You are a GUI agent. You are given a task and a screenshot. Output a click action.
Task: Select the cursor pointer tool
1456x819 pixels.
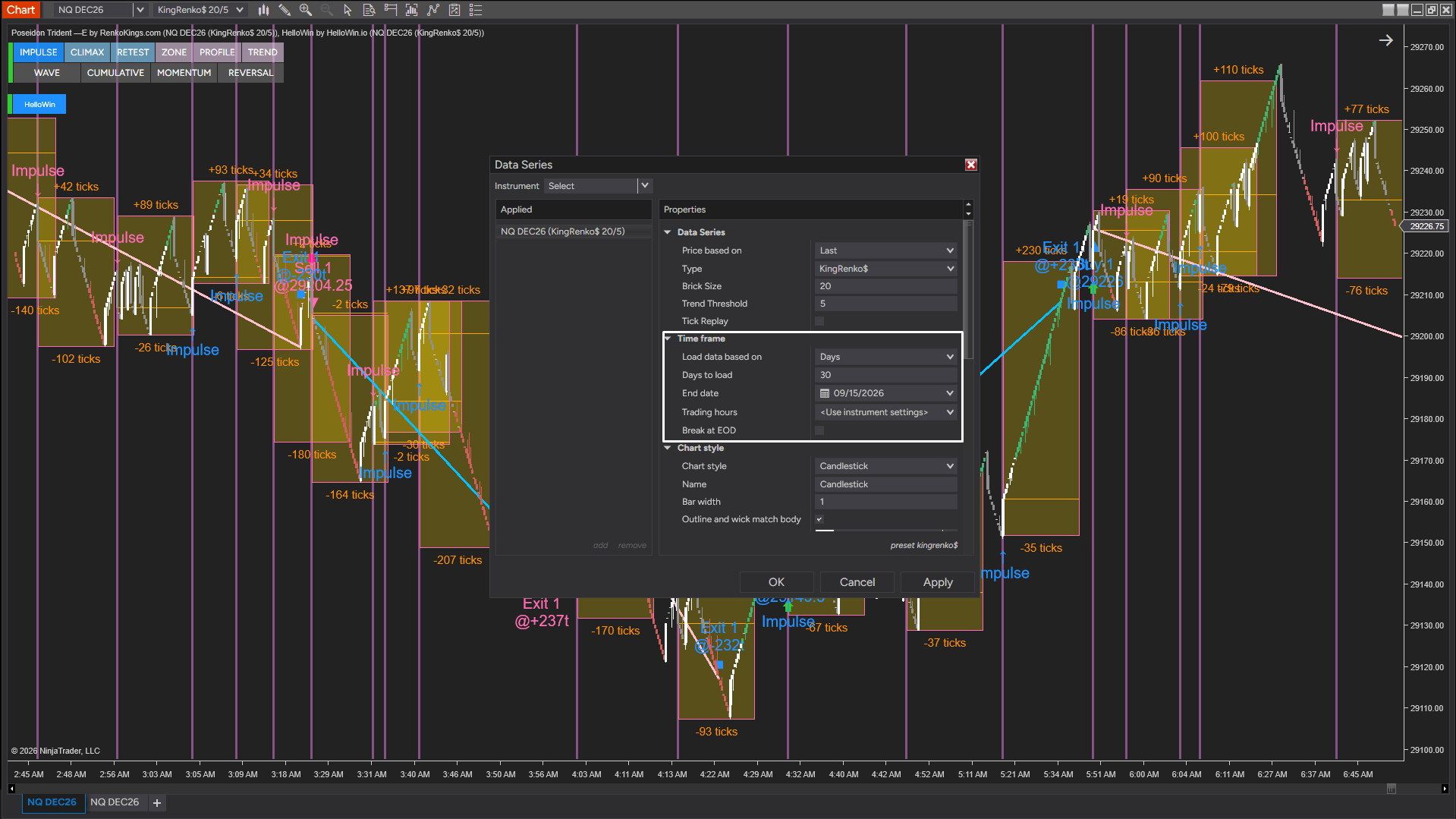click(x=347, y=10)
